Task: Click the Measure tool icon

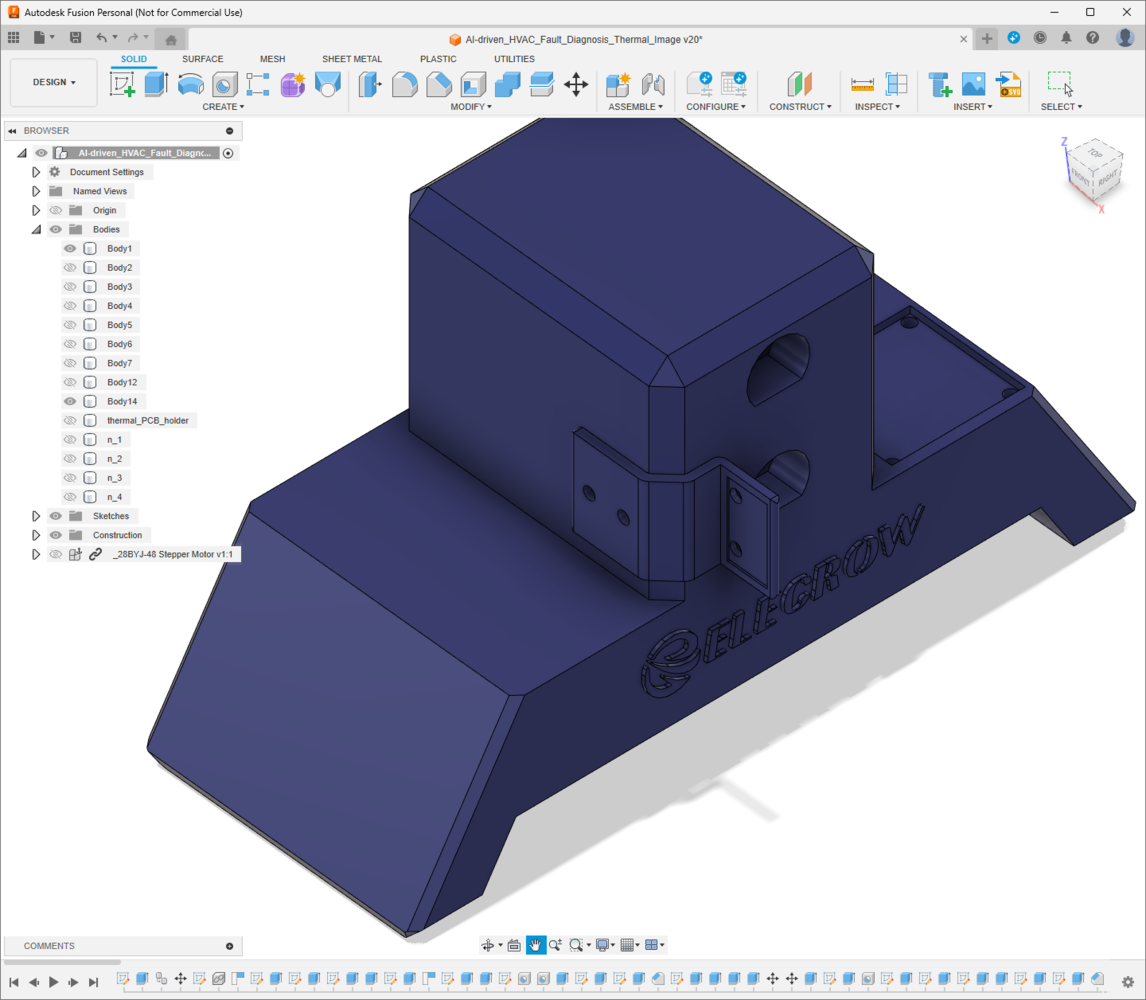Action: pos(862,85)
